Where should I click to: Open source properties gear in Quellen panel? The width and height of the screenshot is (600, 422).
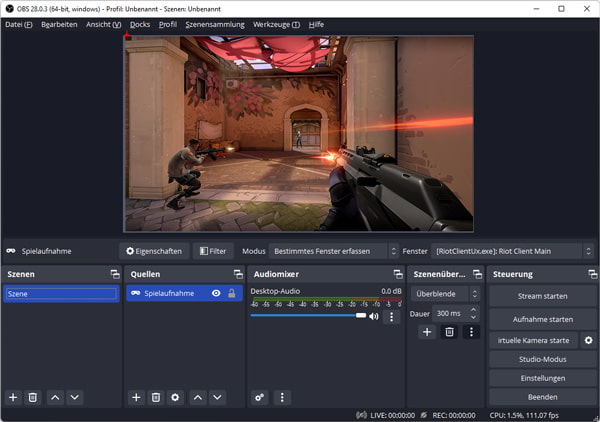(x=176, y=397)
